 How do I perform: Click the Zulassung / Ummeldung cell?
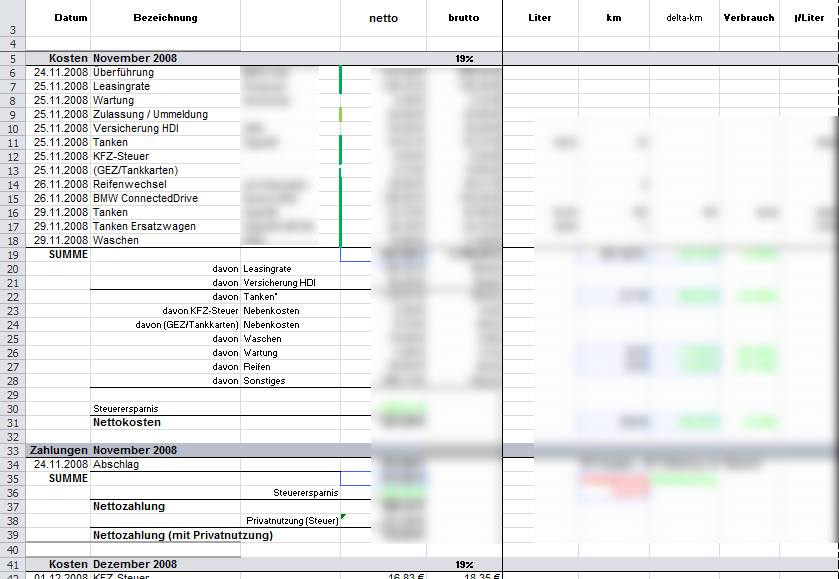point(150,115)
